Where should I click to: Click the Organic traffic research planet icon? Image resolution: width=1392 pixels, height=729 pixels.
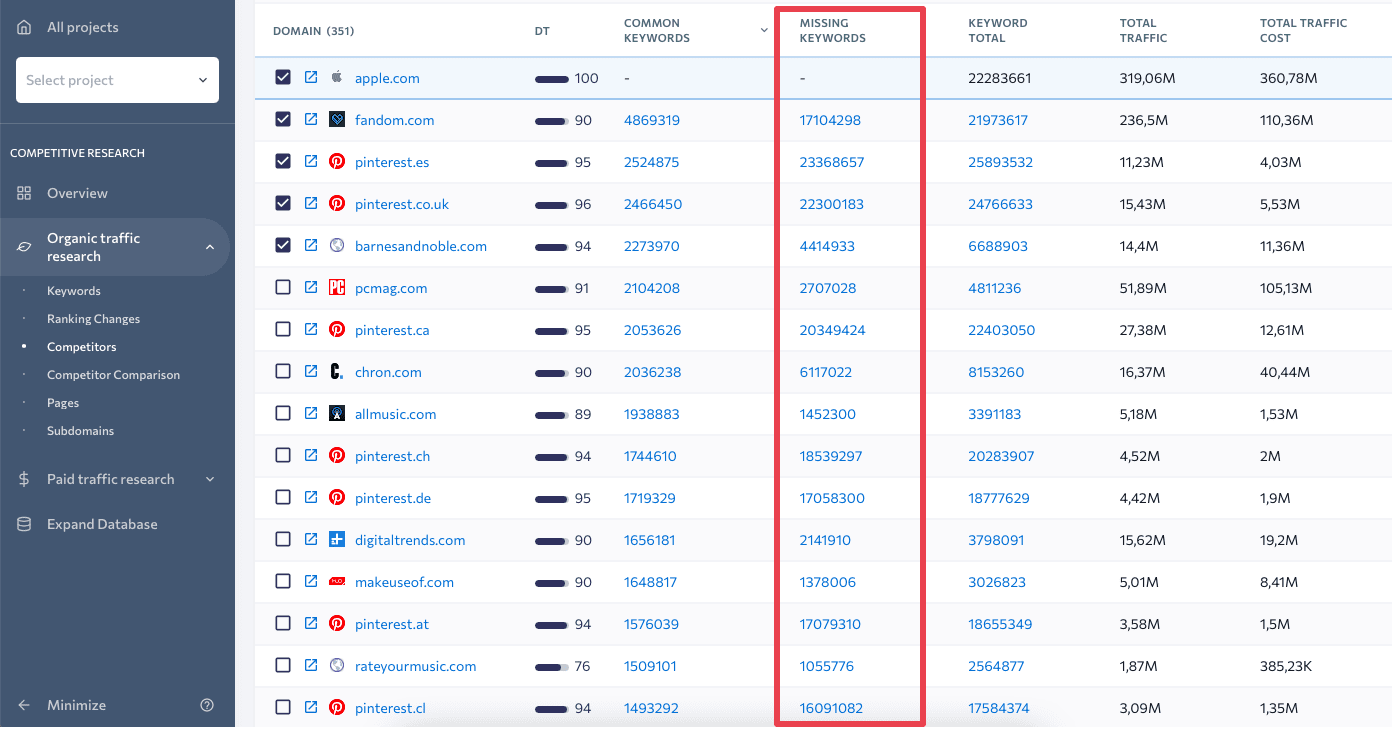pos(24,247)
